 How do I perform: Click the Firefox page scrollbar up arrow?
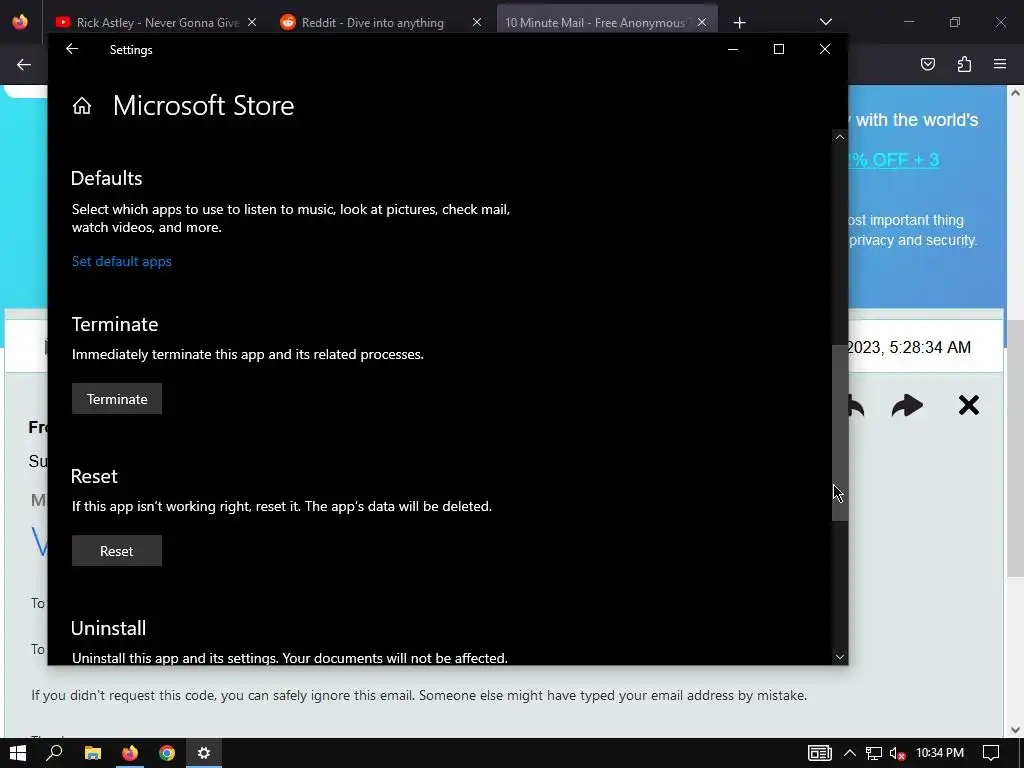tap(1015, 93)
